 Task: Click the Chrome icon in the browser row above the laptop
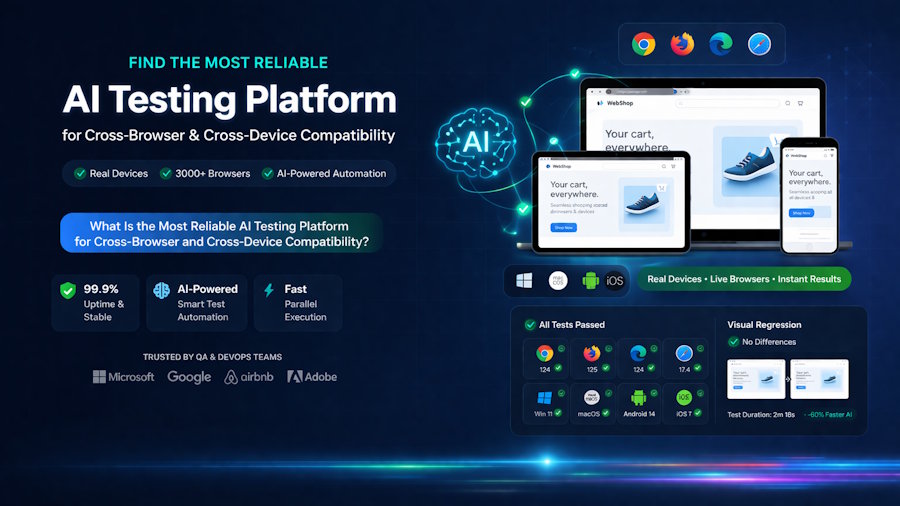click(x=643, y=44)
